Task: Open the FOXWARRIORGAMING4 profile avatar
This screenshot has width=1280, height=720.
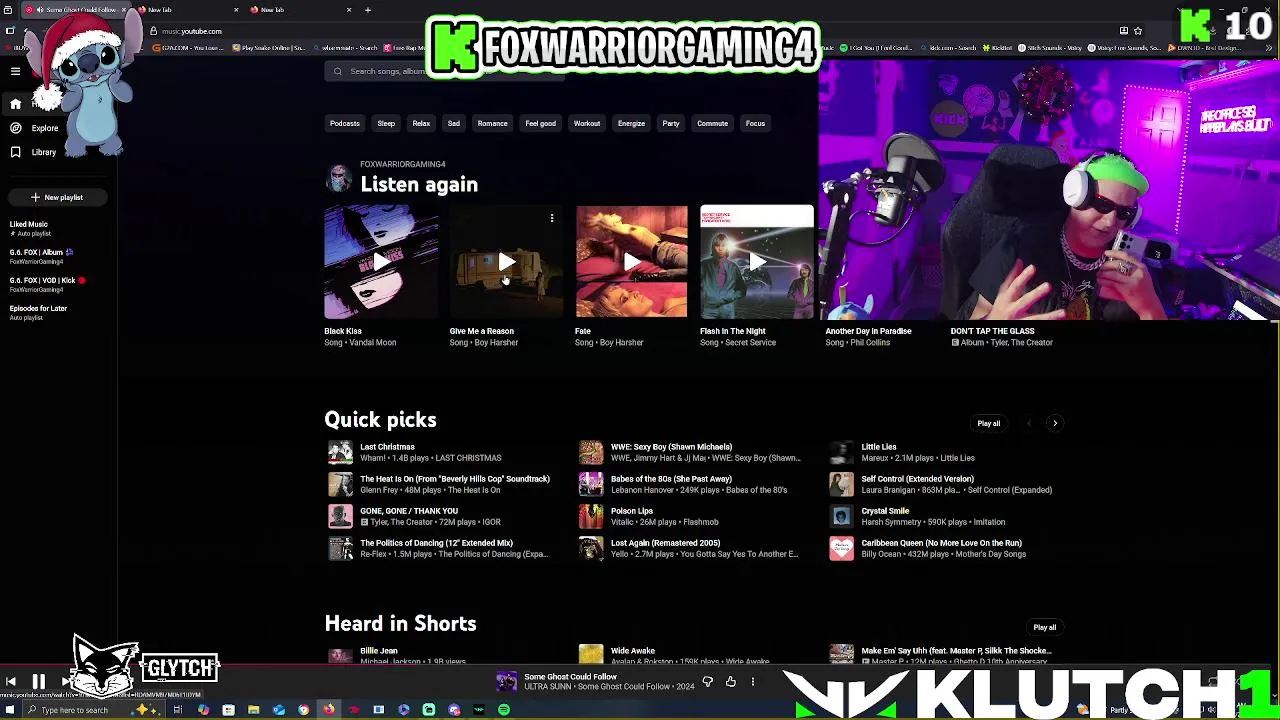Action: 339,178
